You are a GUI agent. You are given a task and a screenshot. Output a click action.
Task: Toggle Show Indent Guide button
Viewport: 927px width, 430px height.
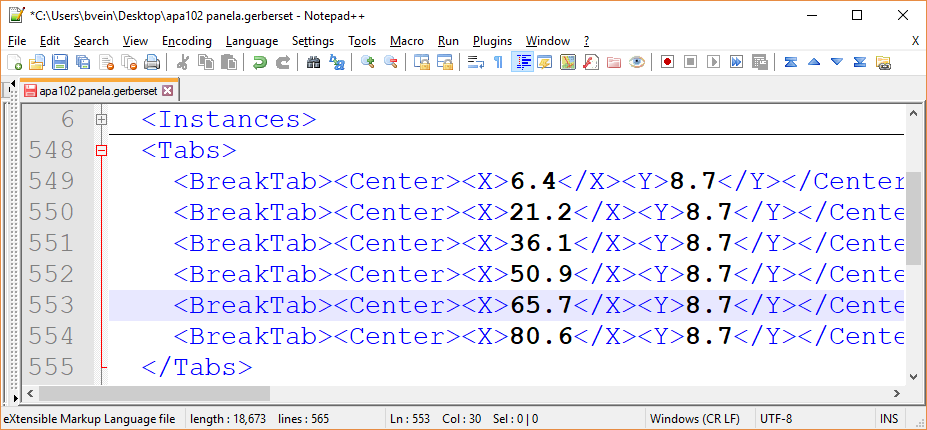pyautogui.click(x=522, y=62)
